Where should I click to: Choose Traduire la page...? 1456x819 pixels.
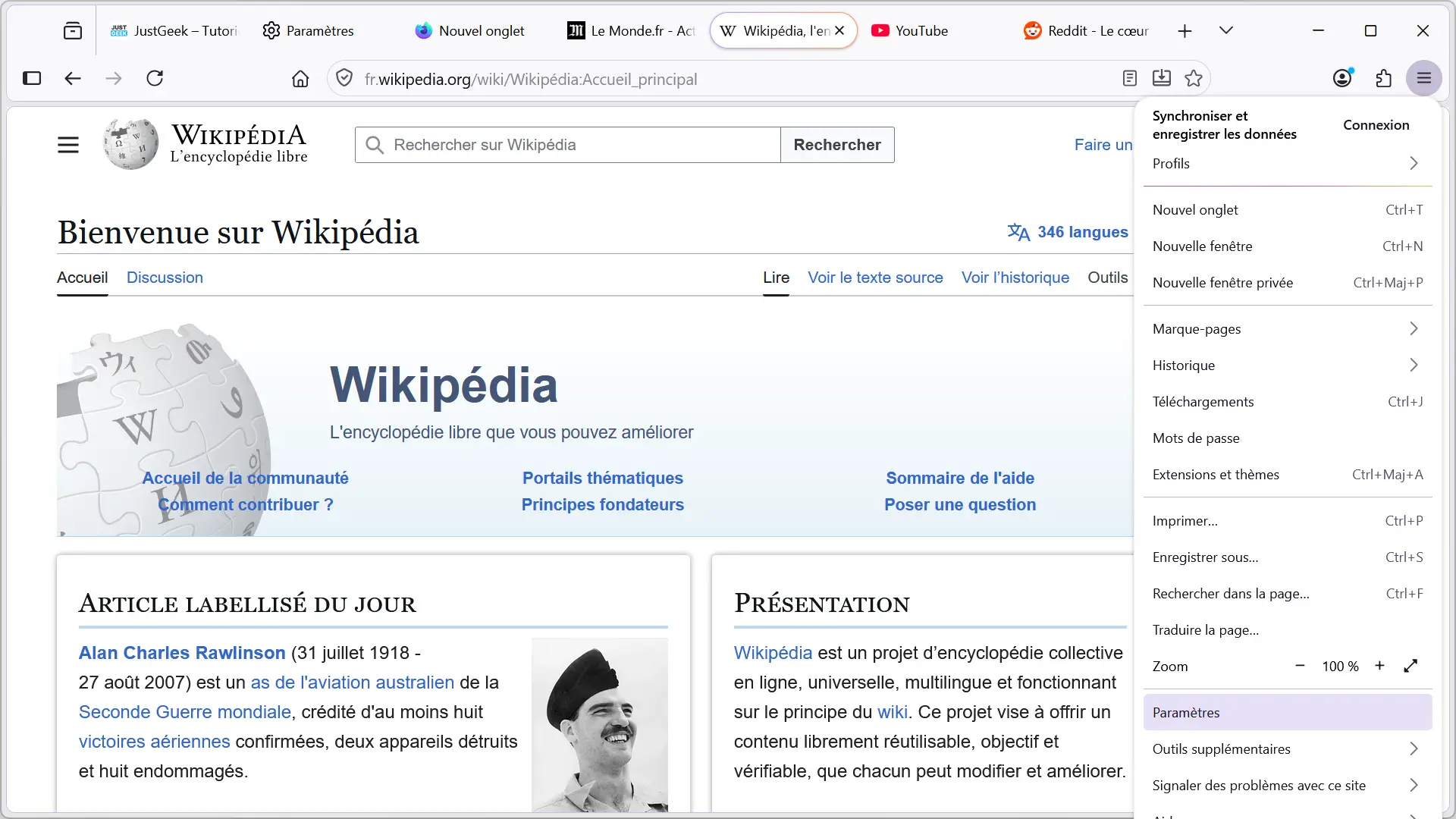click(1287, 630)
